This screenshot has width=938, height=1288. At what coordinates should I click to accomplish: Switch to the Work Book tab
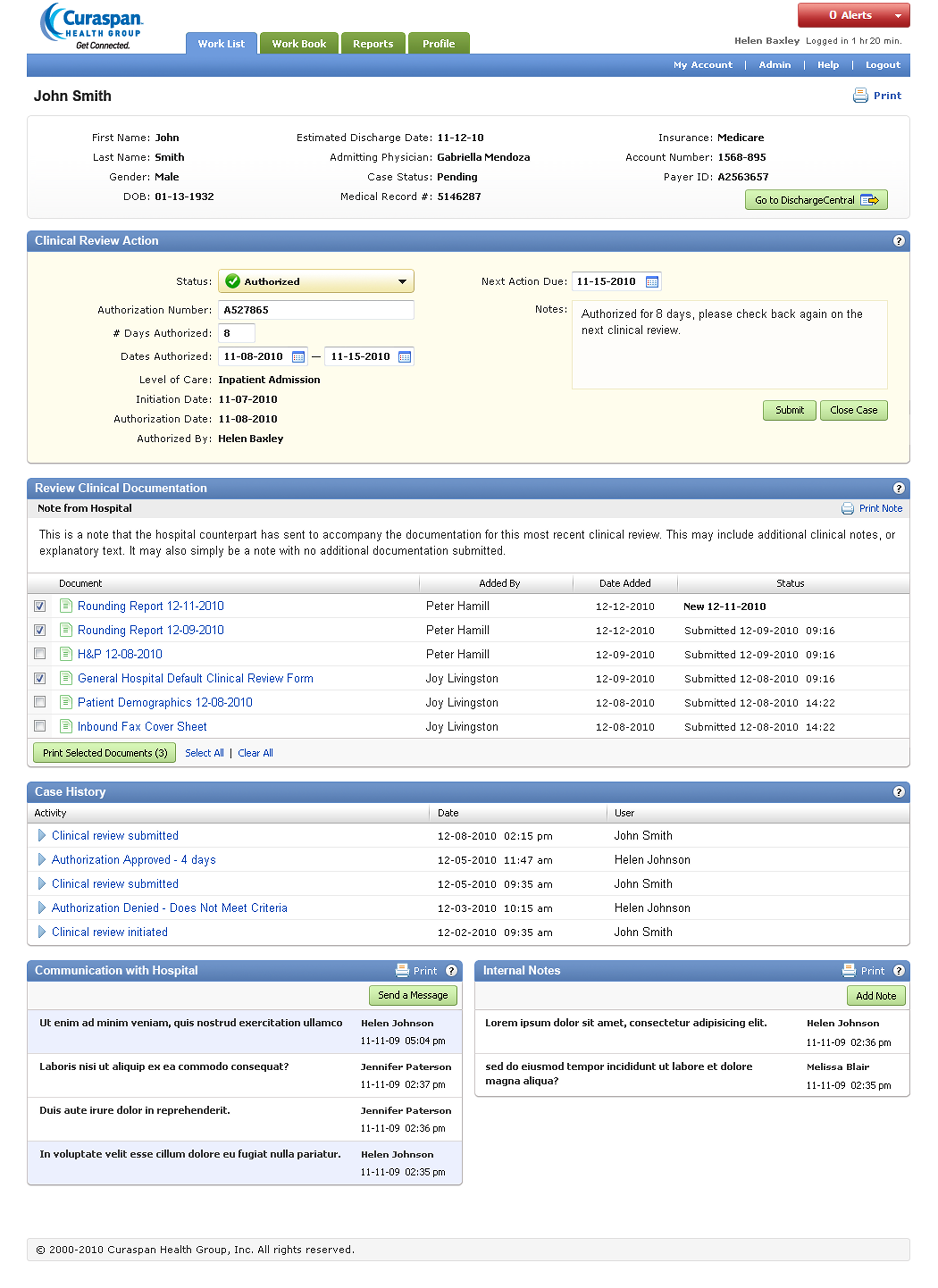point(299,44)
